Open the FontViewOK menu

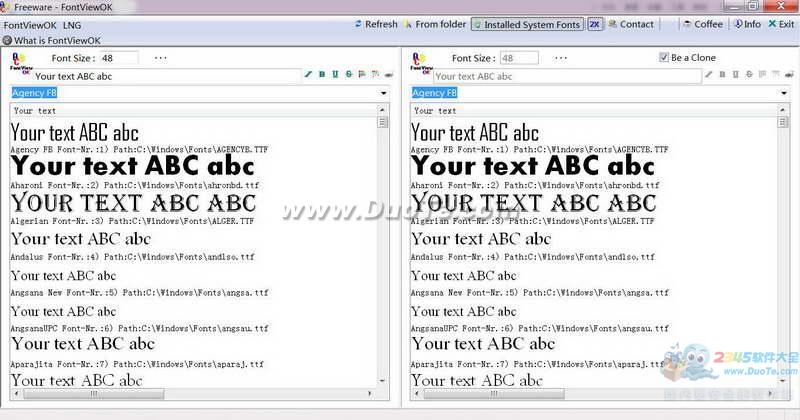[x=30, y=25]
